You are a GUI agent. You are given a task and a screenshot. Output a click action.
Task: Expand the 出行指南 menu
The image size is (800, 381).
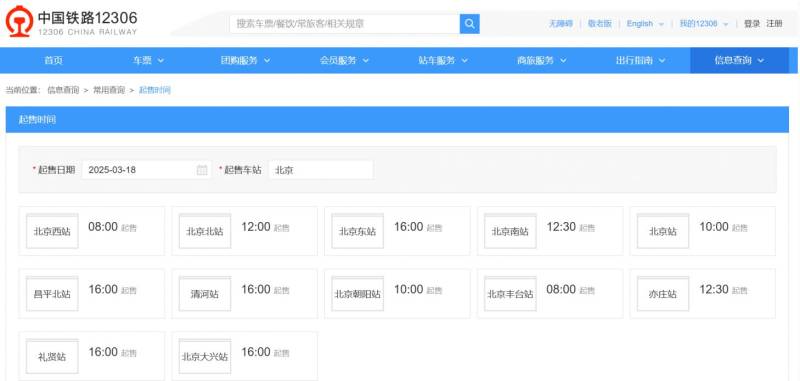(x=640, y=60)
